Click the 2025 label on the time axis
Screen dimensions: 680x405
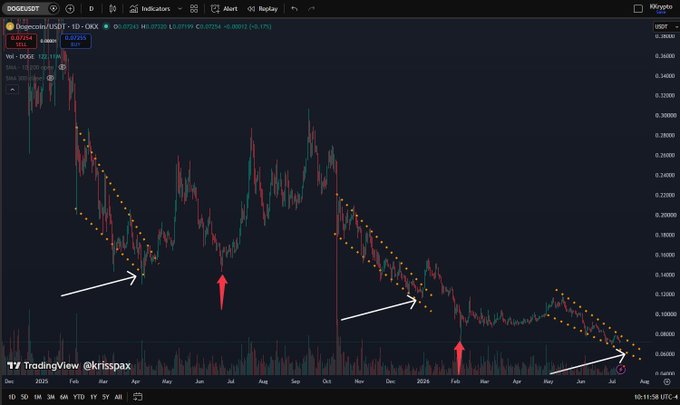pyautogui.click(x=42, y=382)
